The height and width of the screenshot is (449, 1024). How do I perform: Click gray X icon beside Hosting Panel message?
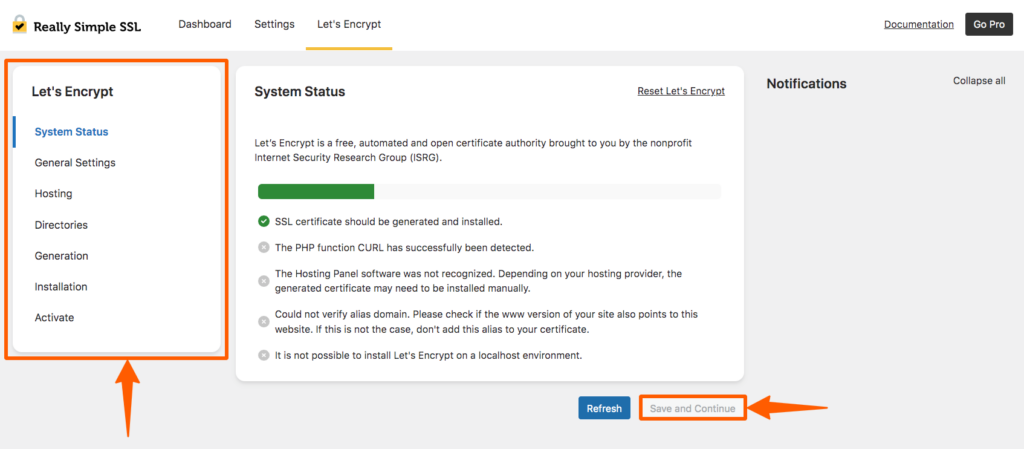coord(264,281)
